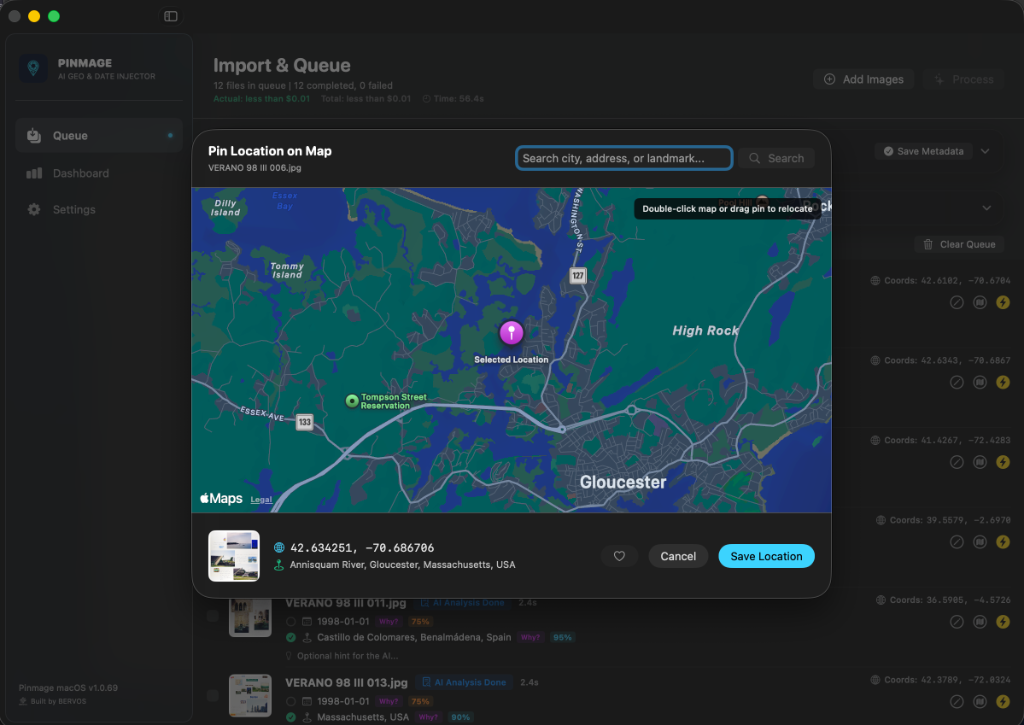
Task: Toggle the sidebar icon in the title bar
Action: pos(170,16)
